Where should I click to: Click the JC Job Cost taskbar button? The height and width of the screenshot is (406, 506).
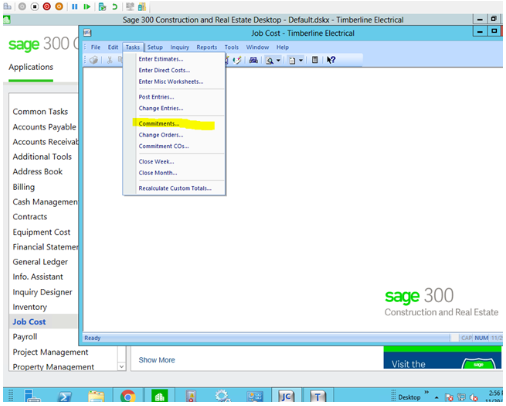pos(286,396)
